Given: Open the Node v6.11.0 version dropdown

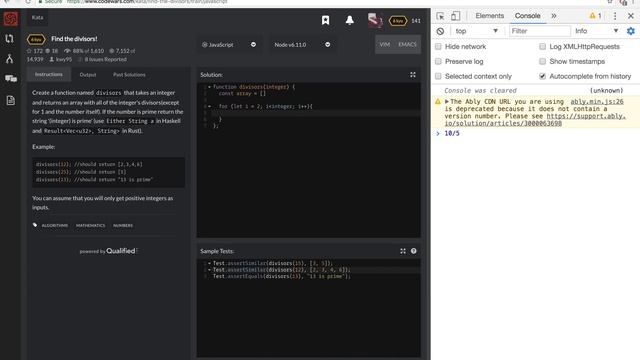Looking at the screenshot, I should pos(302,44).
